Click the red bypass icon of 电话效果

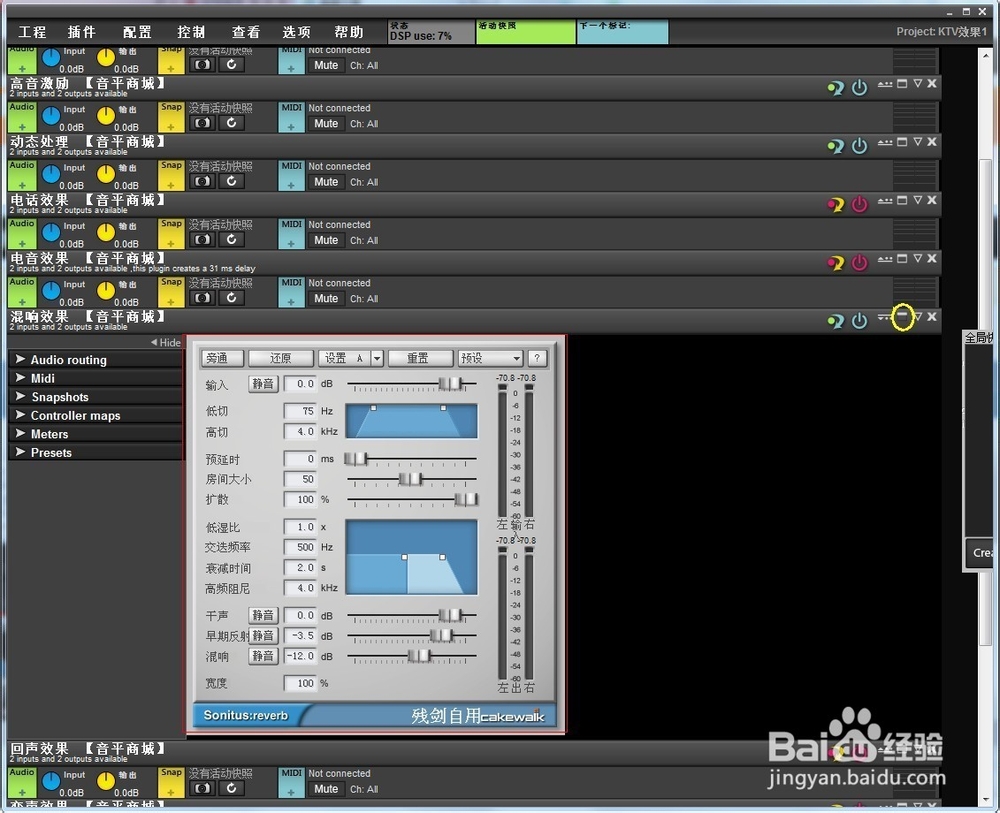click(835, 205)
